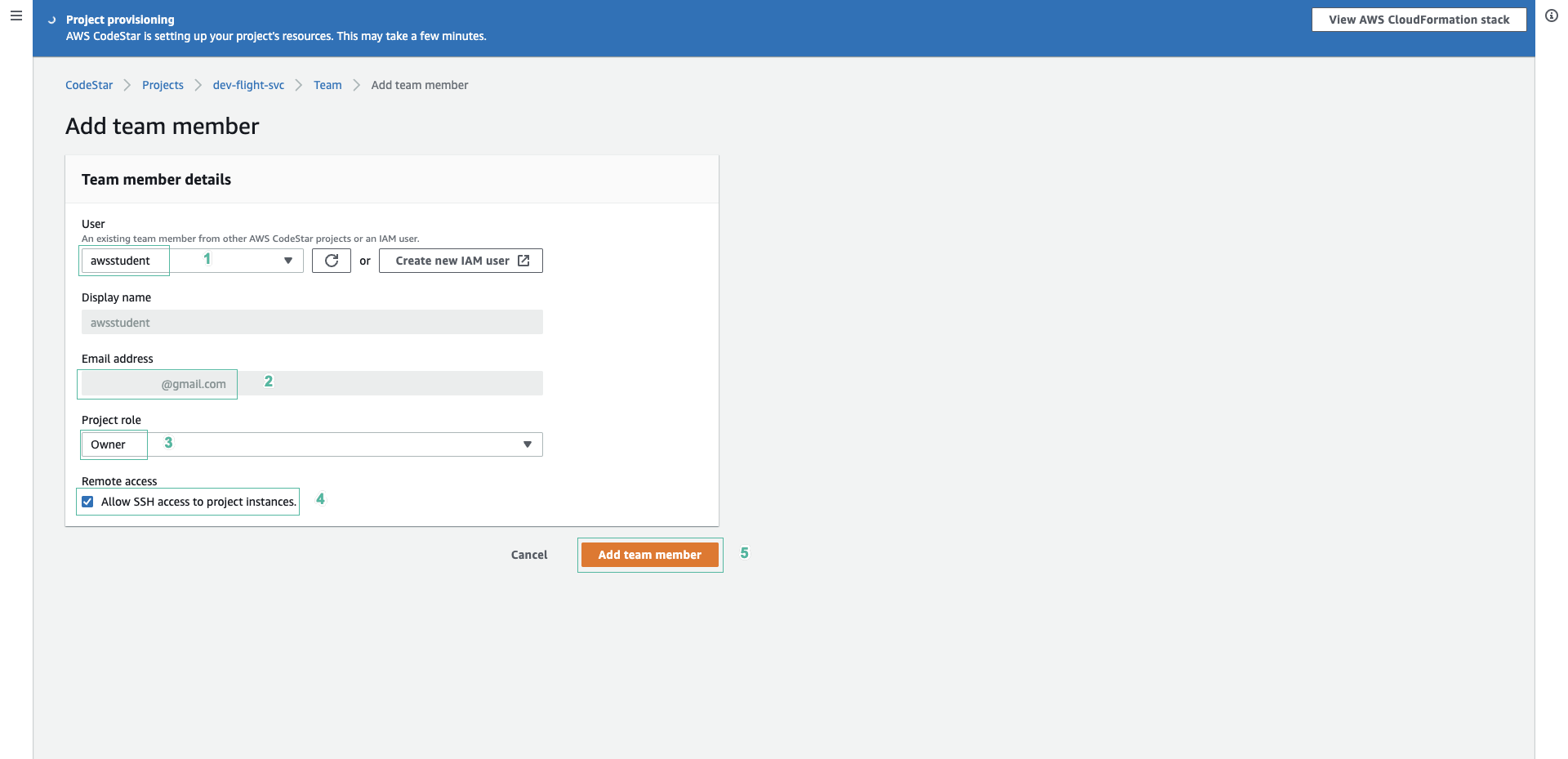Click View AWS CloudFormation stack button
This screenshot has height=759, width=1568.
click(x=1419, y=20)
